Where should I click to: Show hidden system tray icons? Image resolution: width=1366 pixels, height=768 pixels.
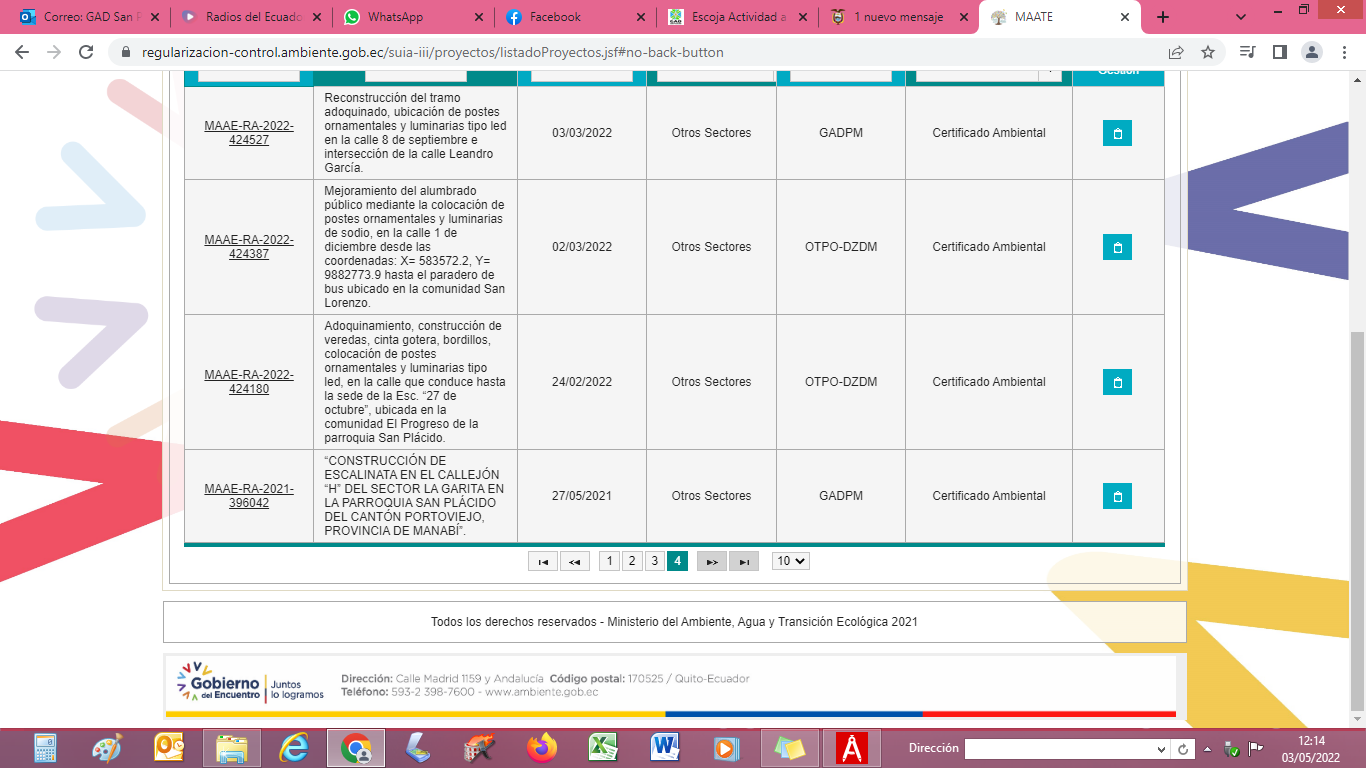1207,749
